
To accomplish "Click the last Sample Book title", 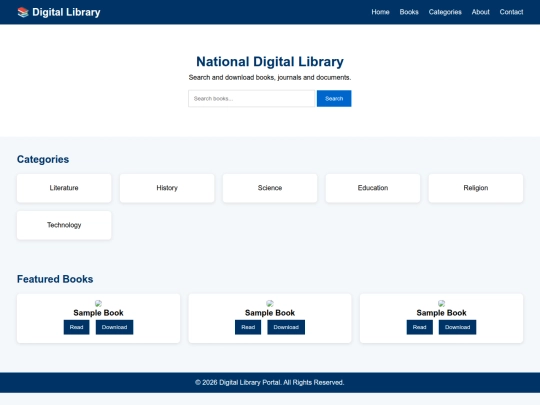I will (x=442, y=313).
